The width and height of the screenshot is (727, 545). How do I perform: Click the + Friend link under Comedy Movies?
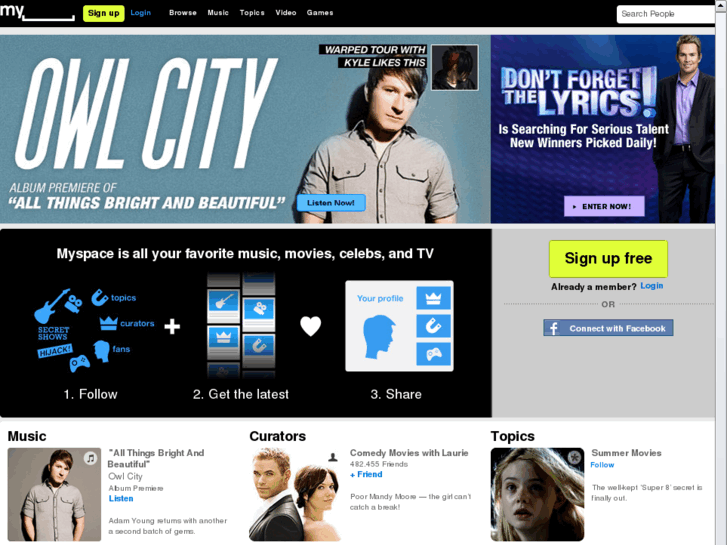coord(366,474)
